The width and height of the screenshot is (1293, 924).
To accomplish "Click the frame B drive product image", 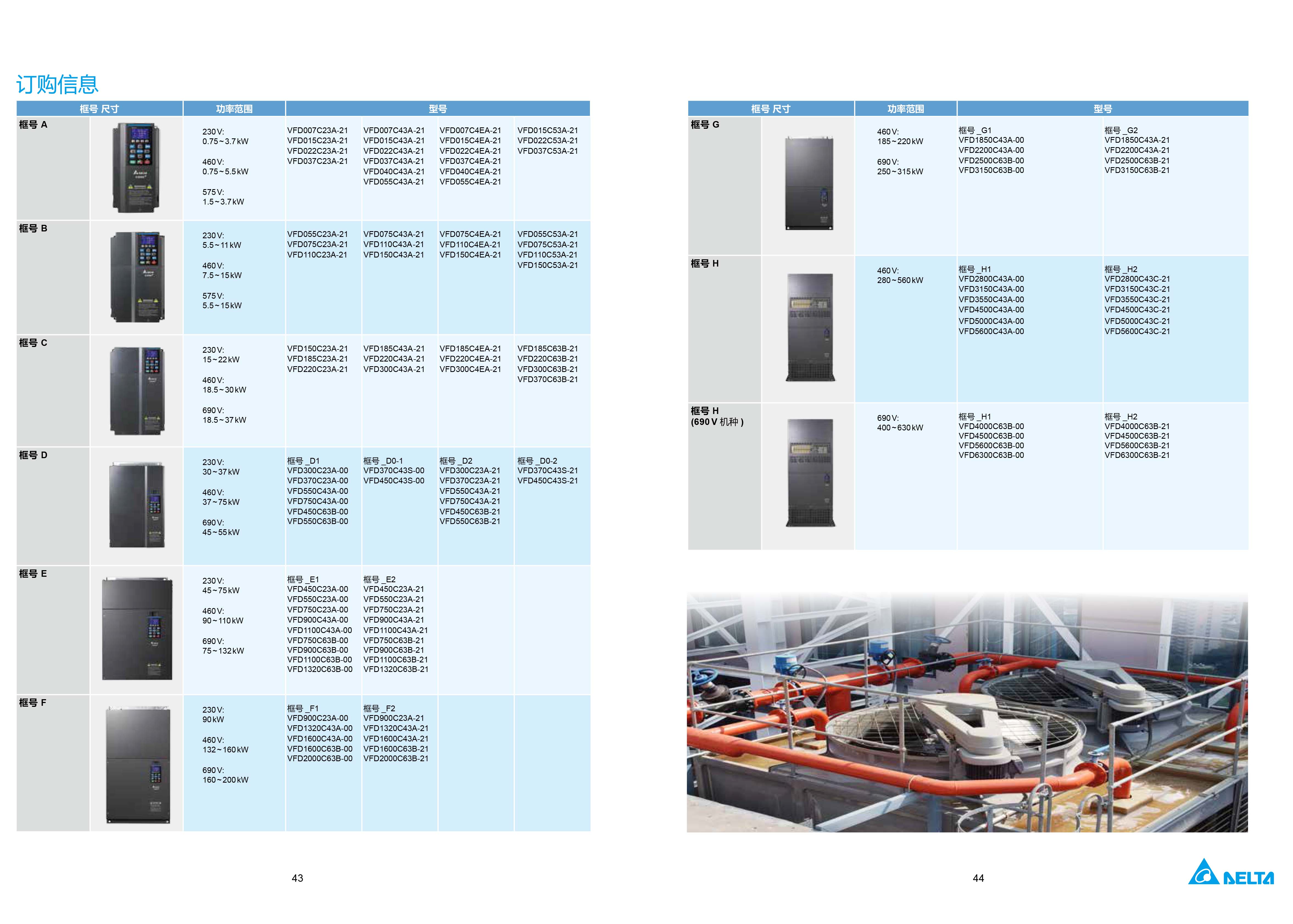I will 137,277.
